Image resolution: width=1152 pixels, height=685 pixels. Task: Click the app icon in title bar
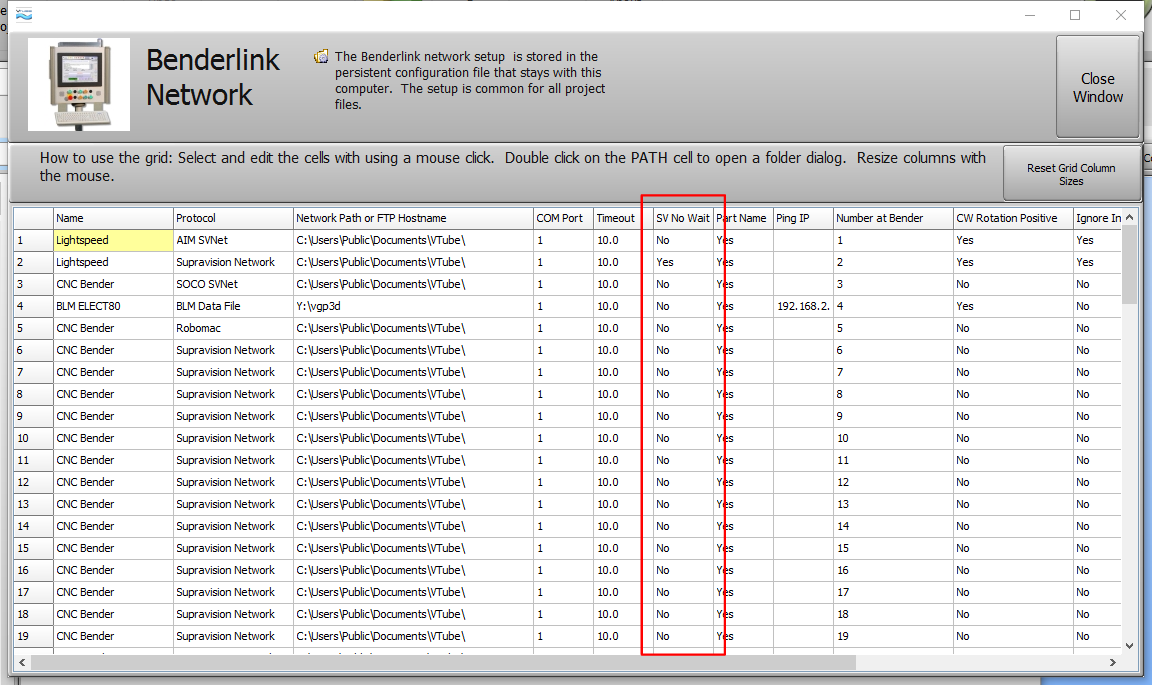[x=19, y=15]
